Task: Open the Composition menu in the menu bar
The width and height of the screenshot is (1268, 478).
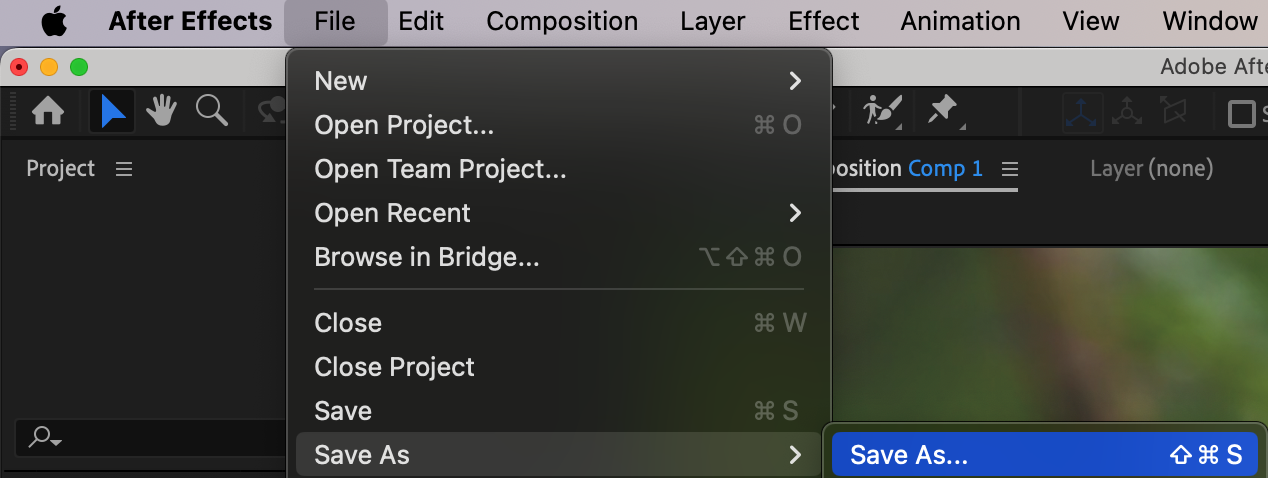Action: tap(562, 21)
